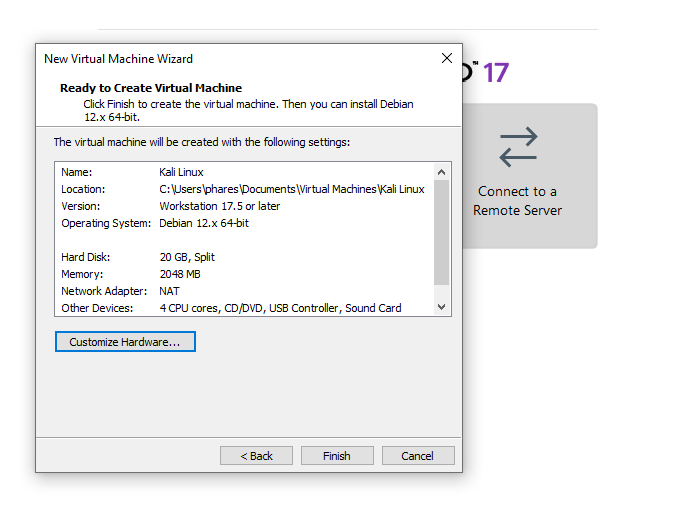Click the 'Memory:' label
The width and height of the screenshot is (677, 514).
point(82,274)
